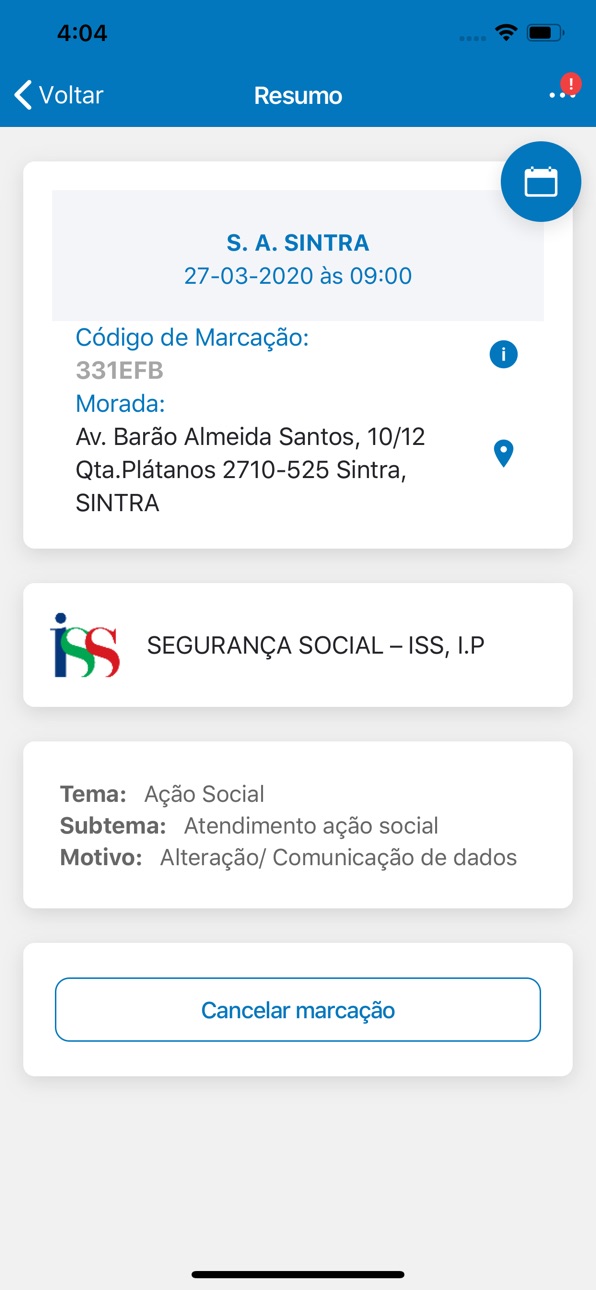Click the ISS Segurança Social logo
The height and width of the screenshot is (1290, 596).
[x=85, y=646]
